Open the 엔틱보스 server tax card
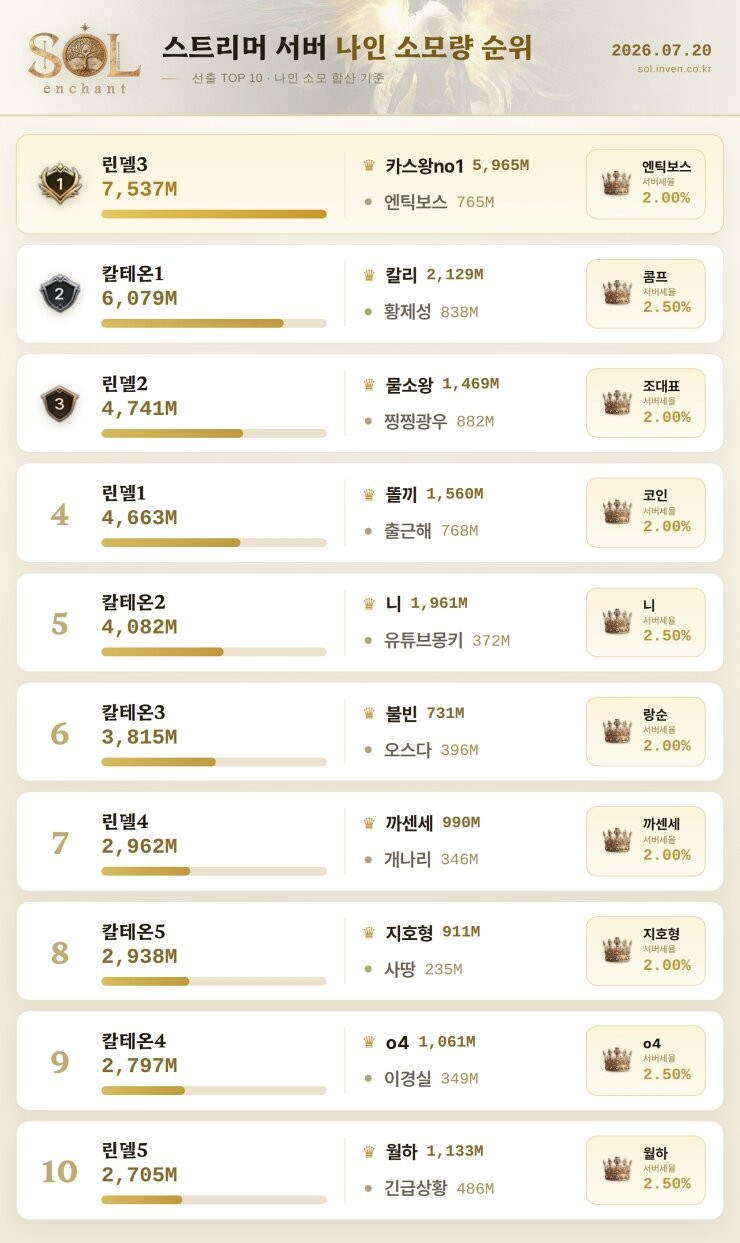 tap(645, 184)
